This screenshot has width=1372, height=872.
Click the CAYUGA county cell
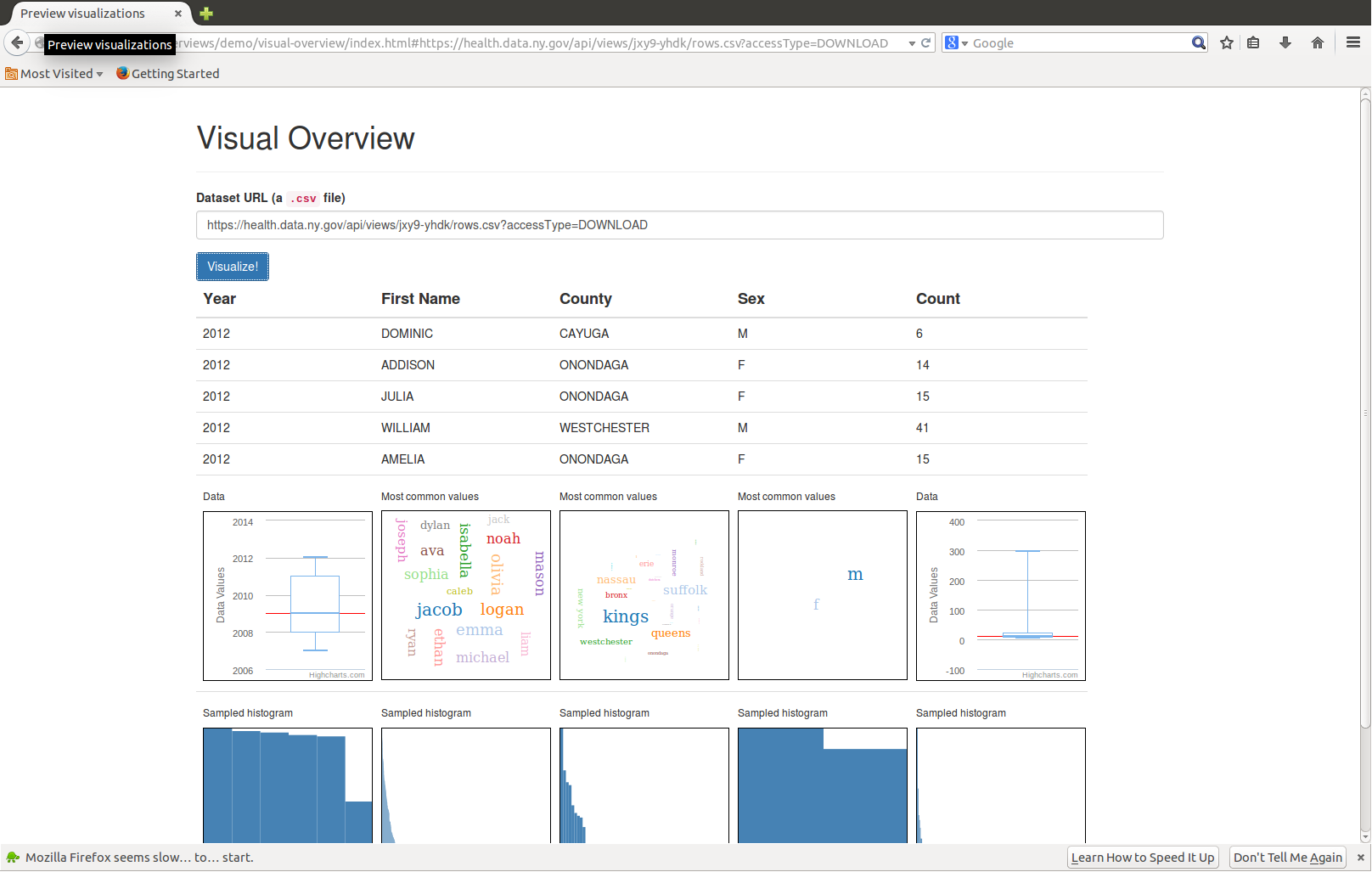click(584, 334)
